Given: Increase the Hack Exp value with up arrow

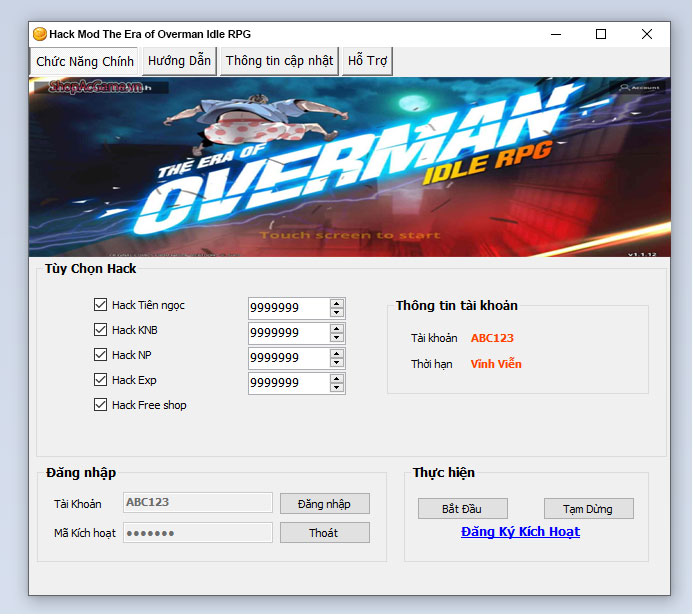Looking at the screenshot, I should (x=337, y=379).
